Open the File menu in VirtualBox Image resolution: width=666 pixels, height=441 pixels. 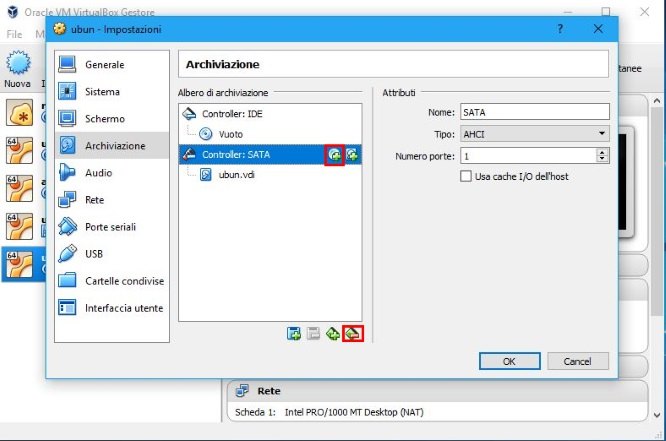click(x=14, y=34)
